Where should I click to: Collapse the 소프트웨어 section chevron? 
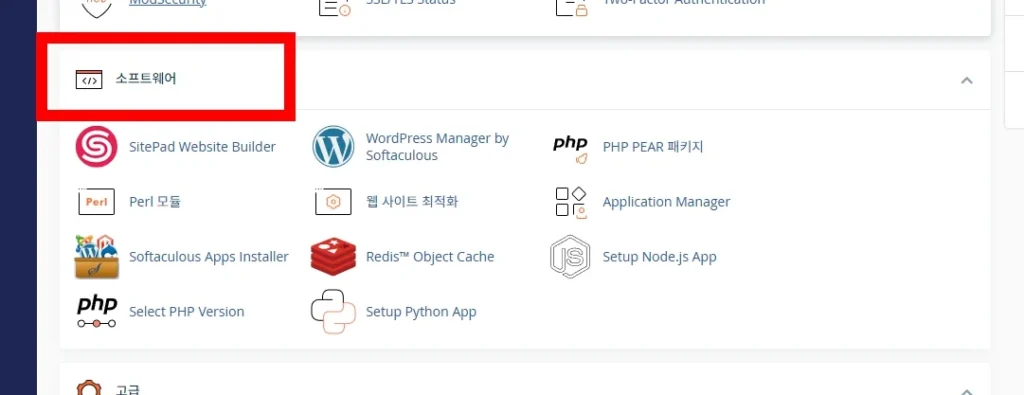click(x=967, y=80)
